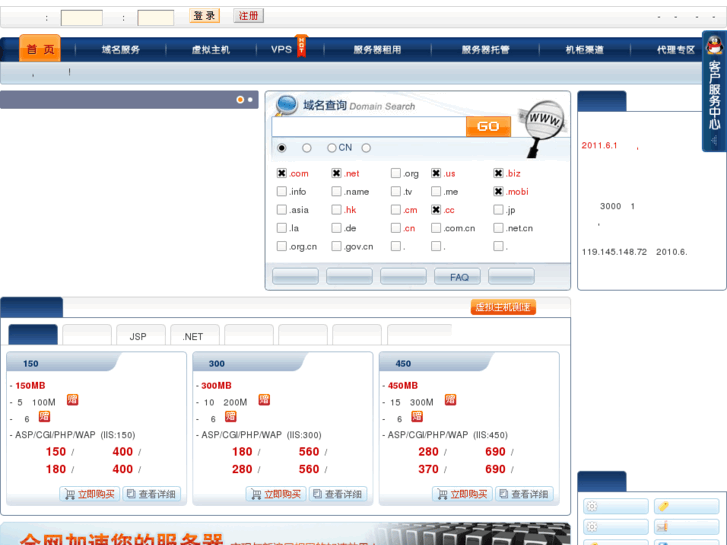
Task: Toggle the .net domain checkbox
Action: pos(337,173)
